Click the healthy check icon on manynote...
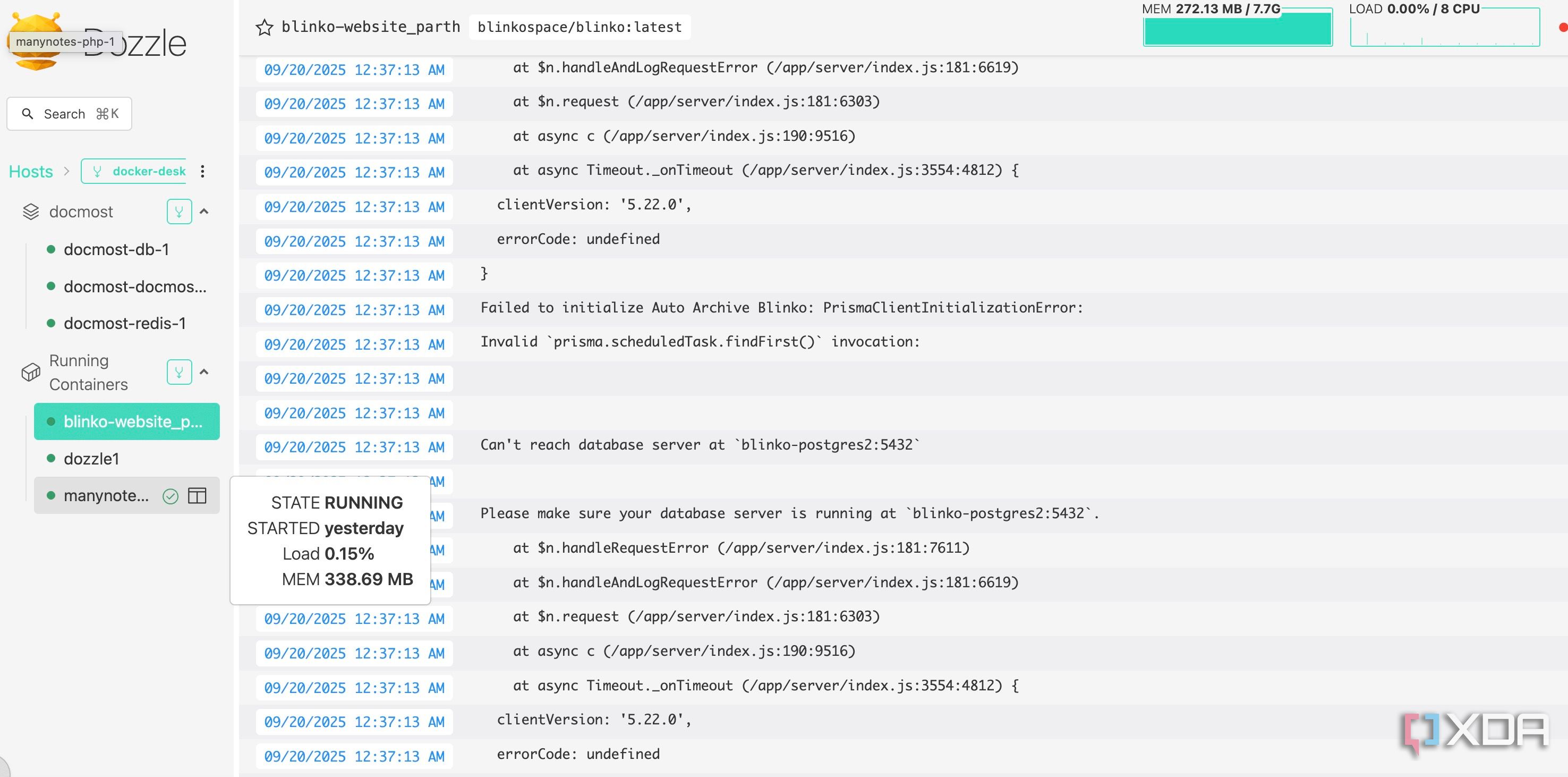This screenshot has width=1568, height=777. [171, 496]
